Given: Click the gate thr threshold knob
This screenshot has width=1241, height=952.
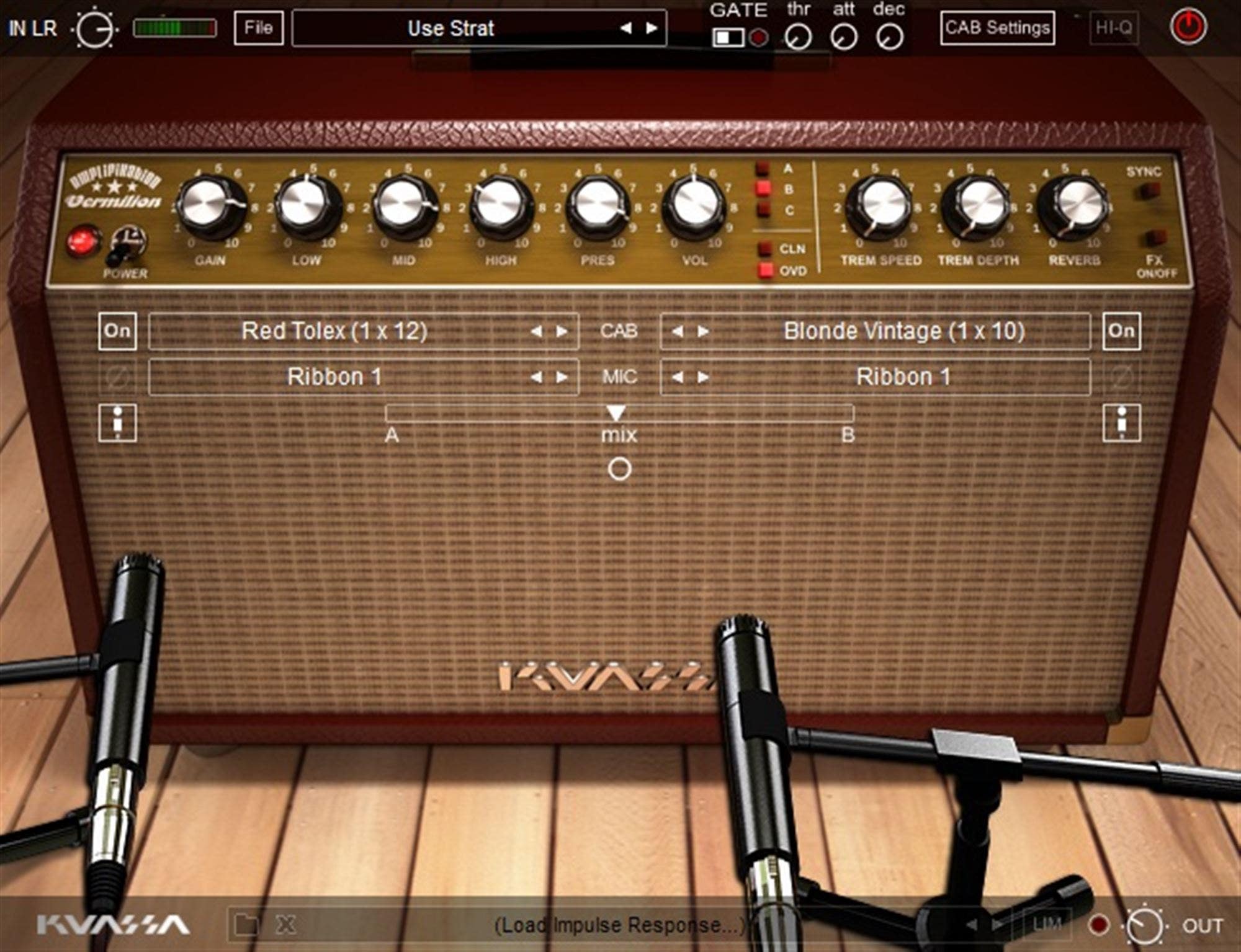Looking at the screenshot, I should point(798,37).
